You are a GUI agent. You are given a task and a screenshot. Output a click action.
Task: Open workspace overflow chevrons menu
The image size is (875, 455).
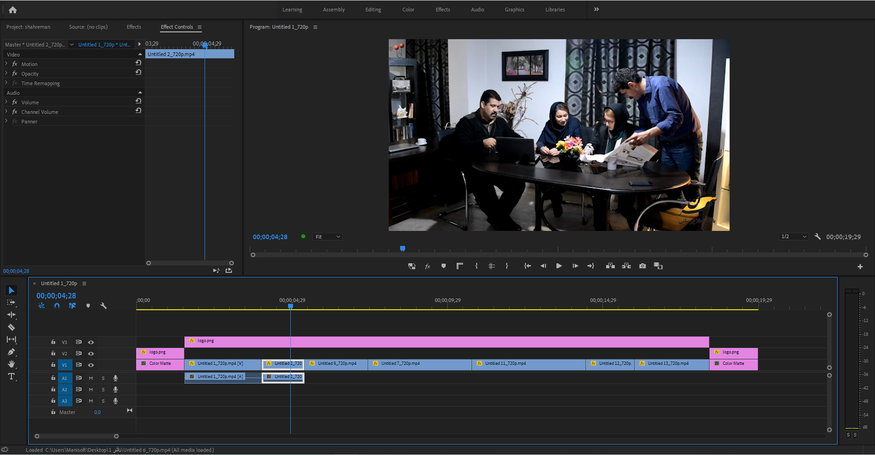[596, 9]
